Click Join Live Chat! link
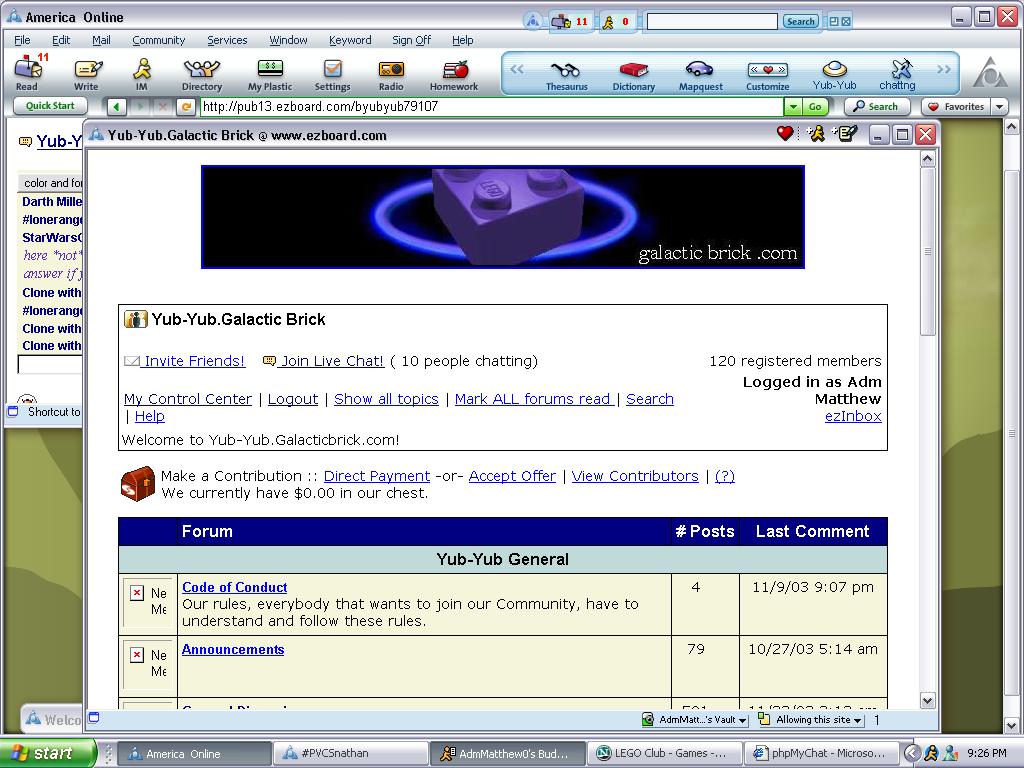Viewport: 1024px width, 768px height. point(332,361)
